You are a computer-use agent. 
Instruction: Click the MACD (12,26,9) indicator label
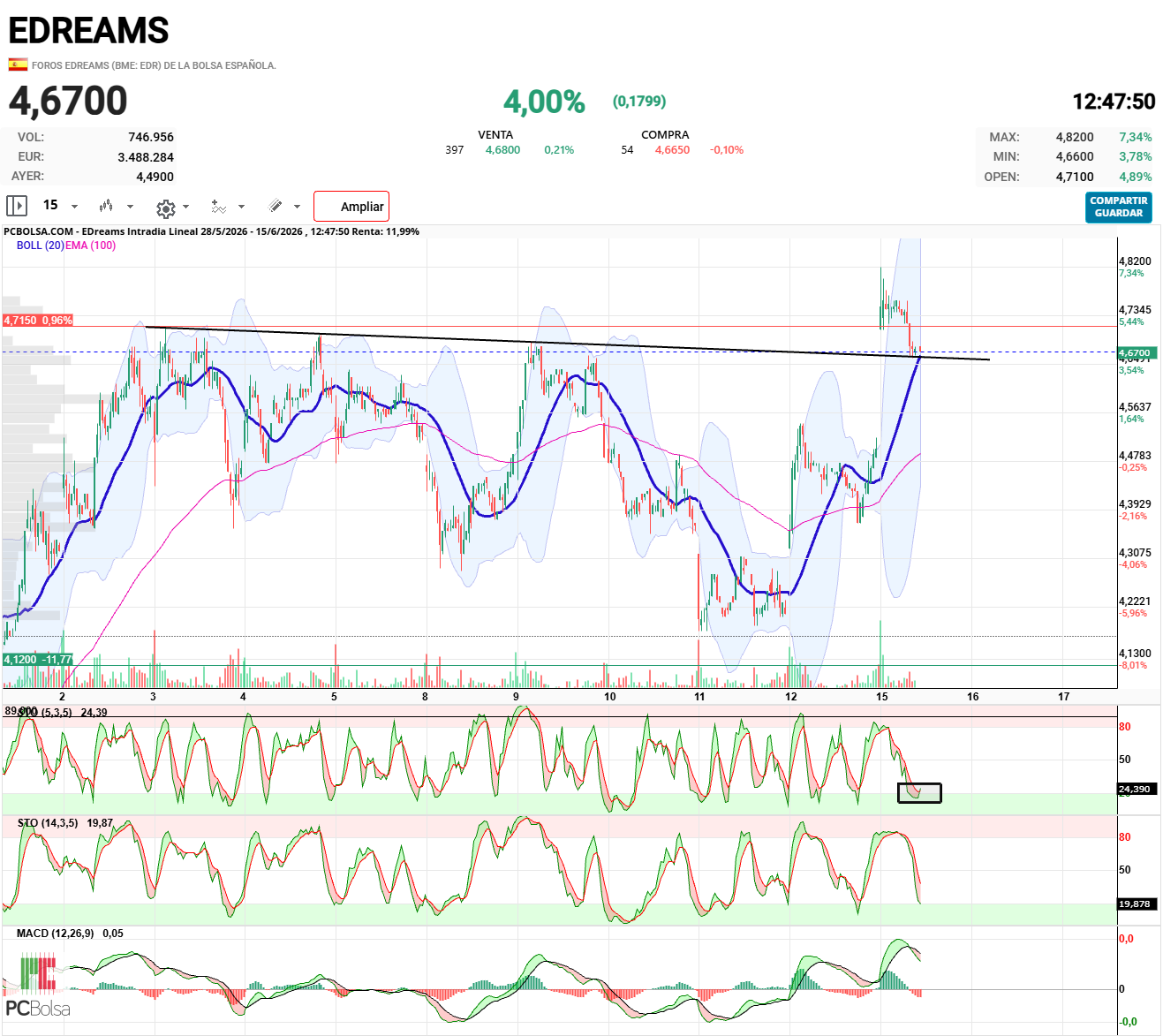[55, 934]
